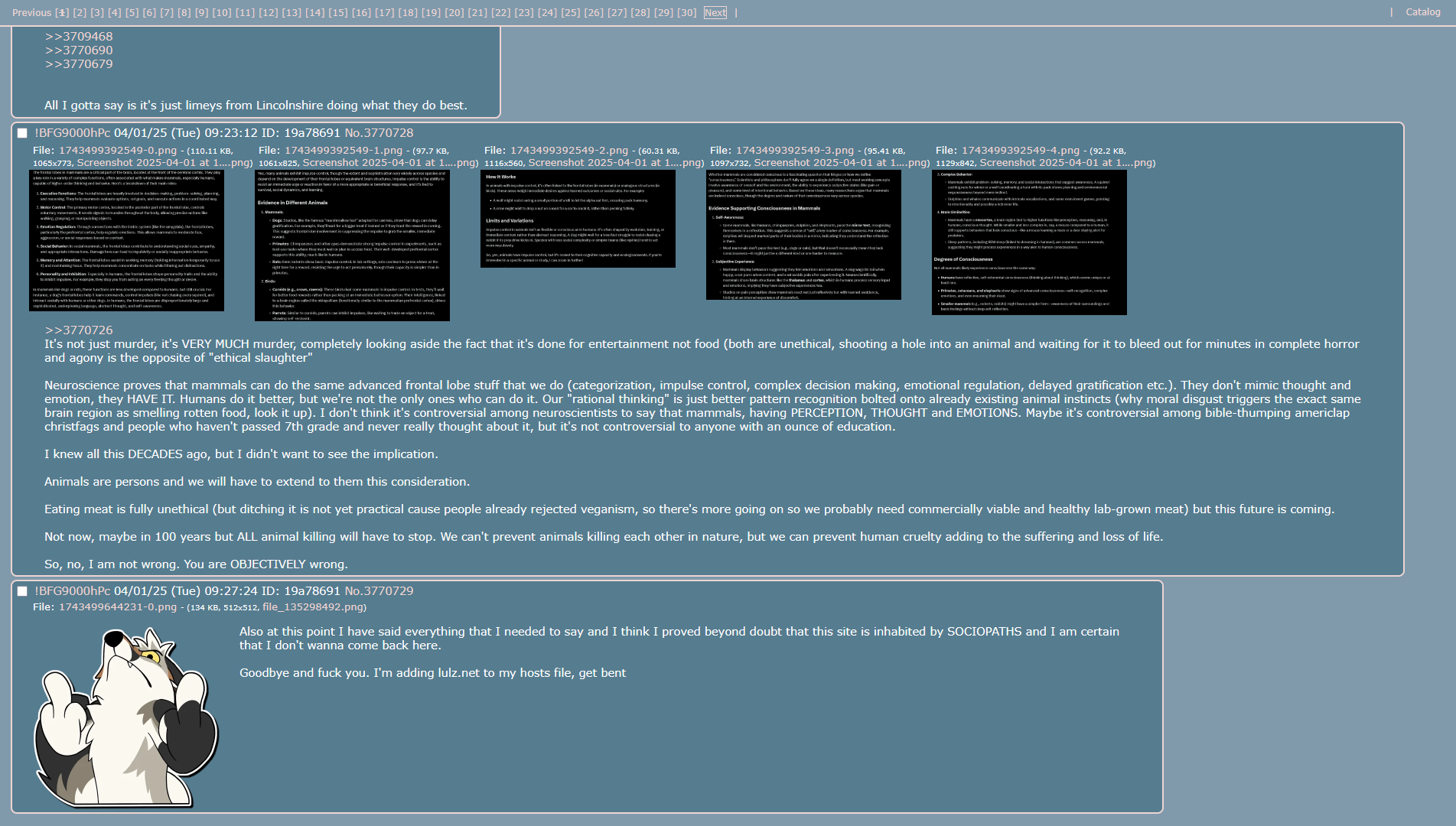
Task: Follow the quote link >>3770690
Action: coord(79,50)
